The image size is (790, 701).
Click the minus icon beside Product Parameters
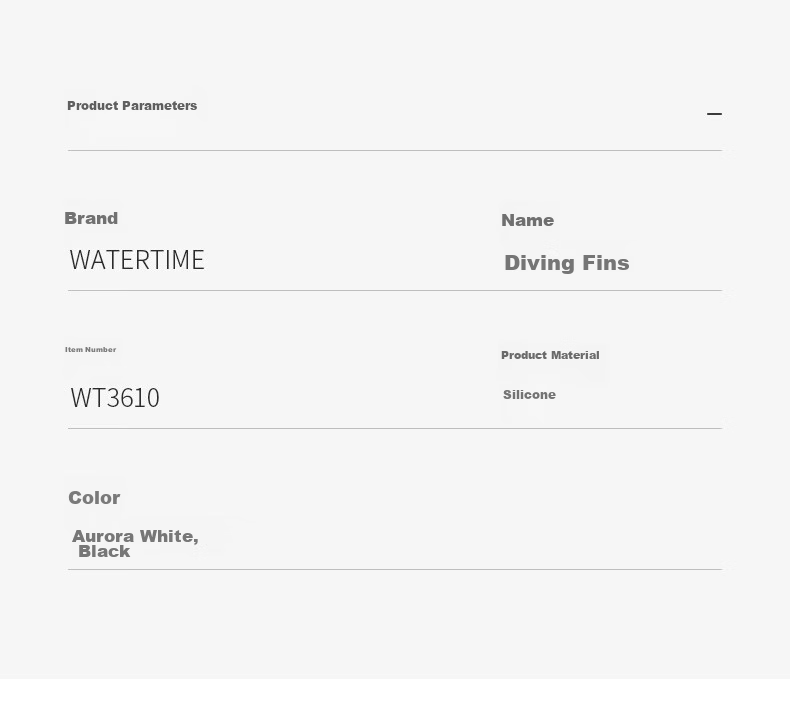[x=714, y=114]
